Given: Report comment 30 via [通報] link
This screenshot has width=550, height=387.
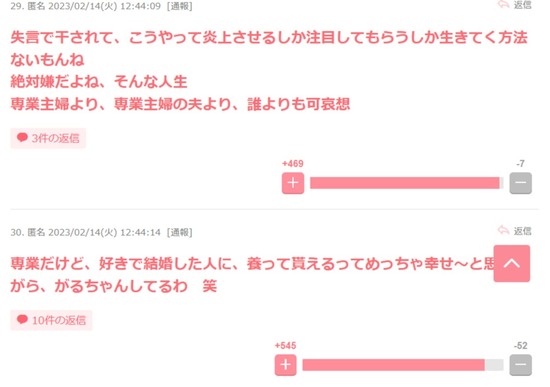Looking at the screenshot, I should pos(179,232).
